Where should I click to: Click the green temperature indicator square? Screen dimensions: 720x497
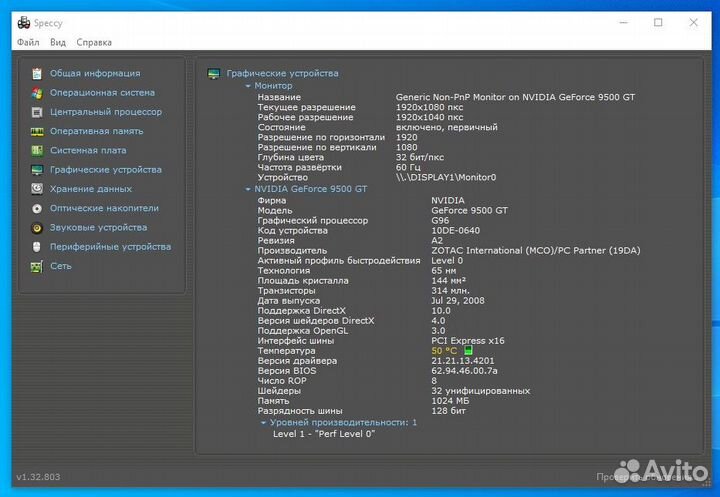point(468,351)
